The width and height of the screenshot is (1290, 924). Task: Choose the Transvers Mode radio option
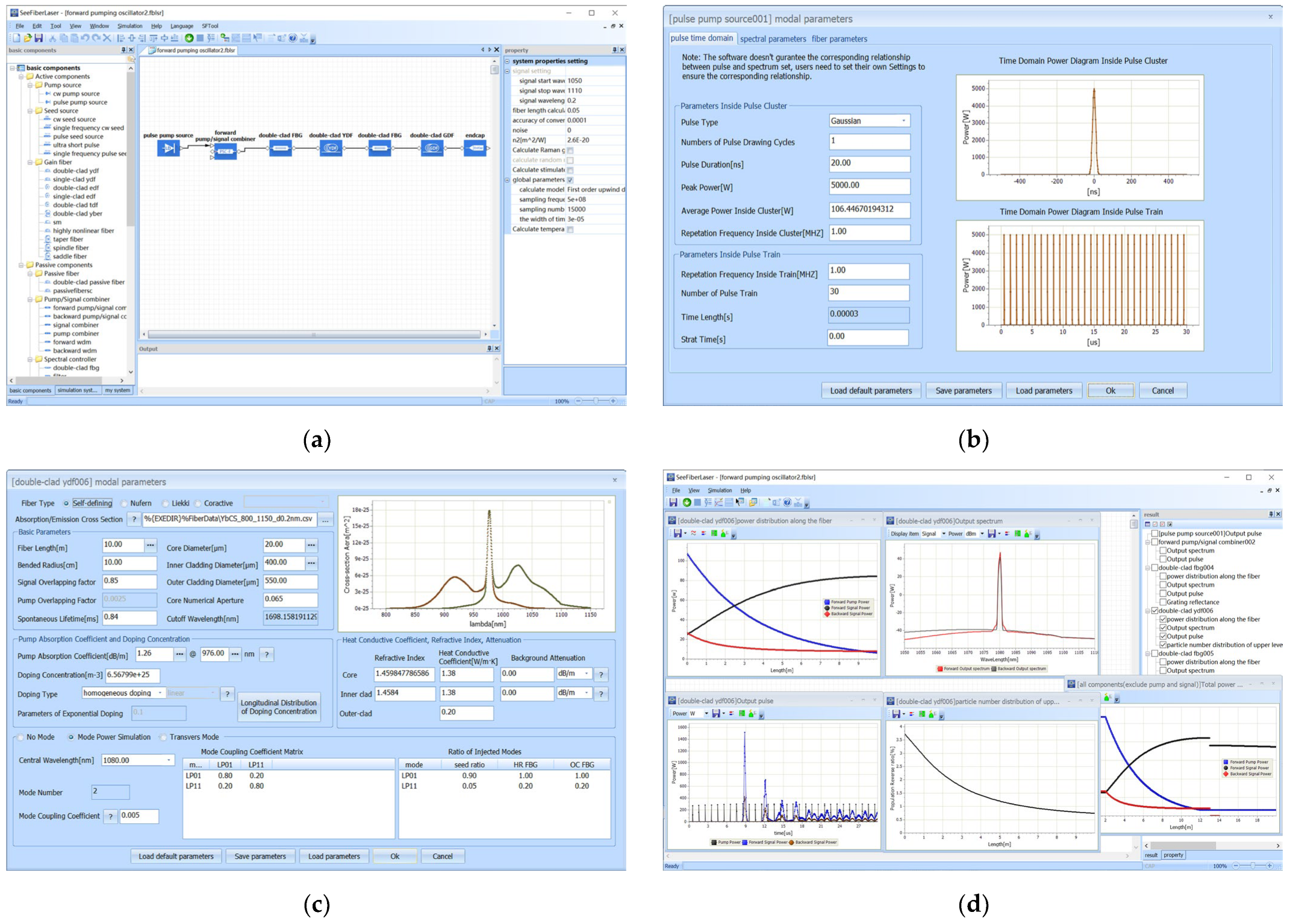[x=163, y=737]
